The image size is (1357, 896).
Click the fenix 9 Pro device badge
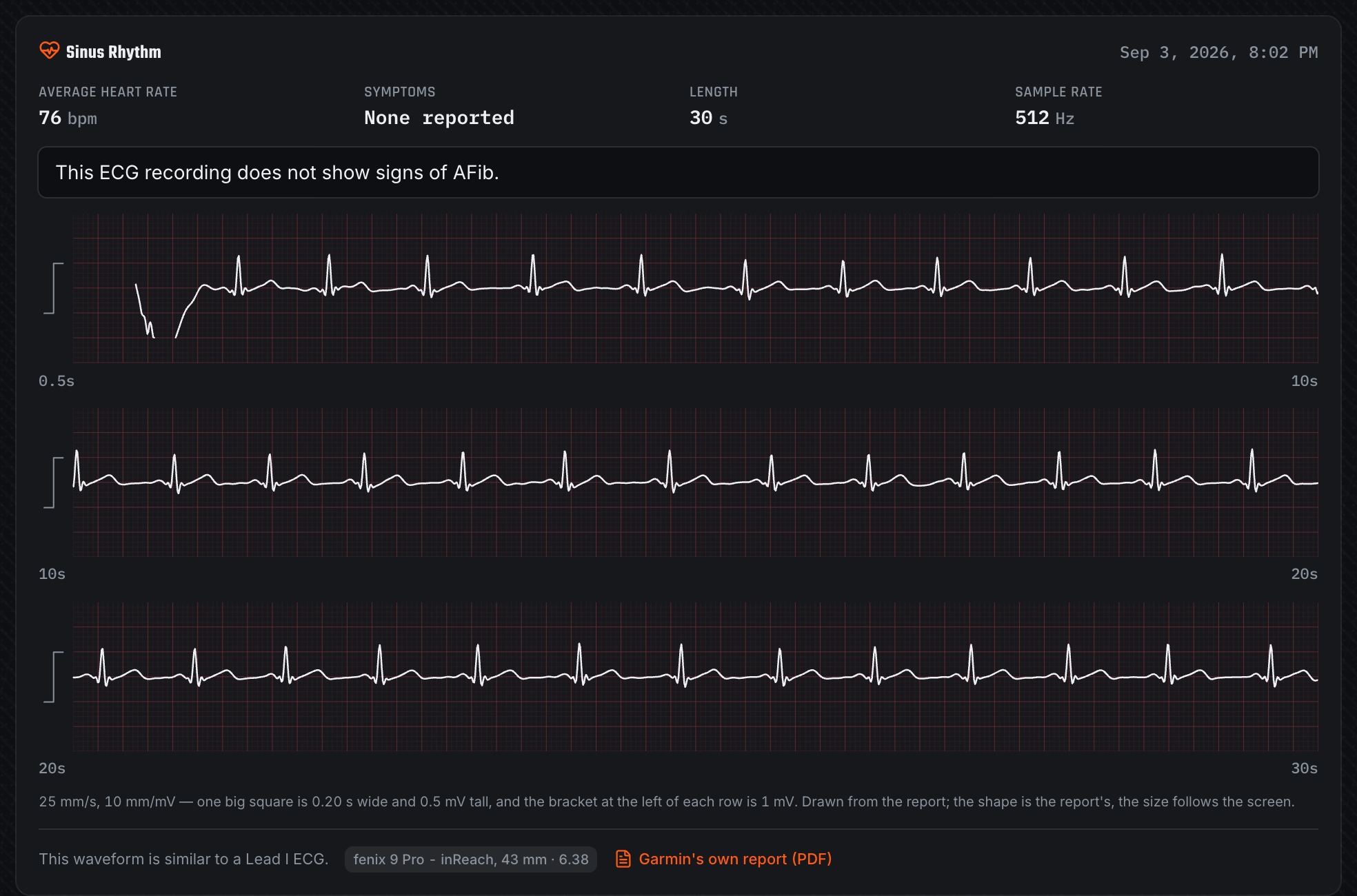(x=471, y=859)
